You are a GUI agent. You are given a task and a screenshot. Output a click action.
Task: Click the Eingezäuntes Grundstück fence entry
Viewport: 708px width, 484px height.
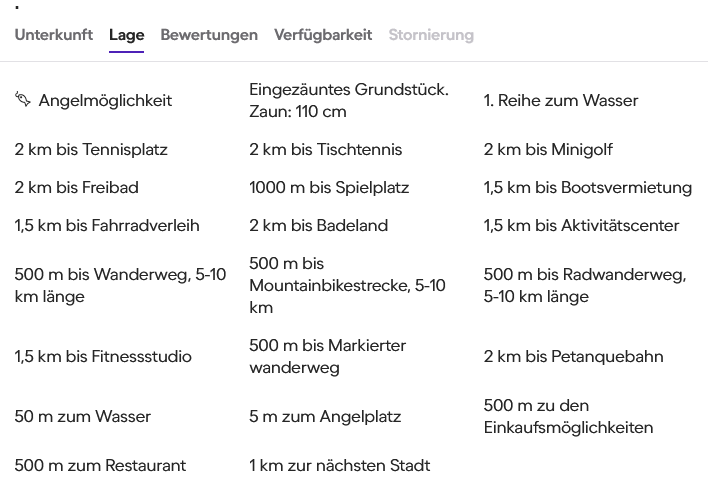click(349, 100)
